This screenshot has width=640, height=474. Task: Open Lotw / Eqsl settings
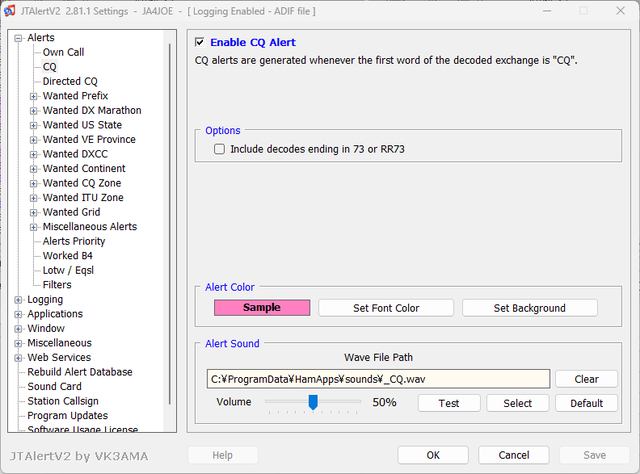68,270
